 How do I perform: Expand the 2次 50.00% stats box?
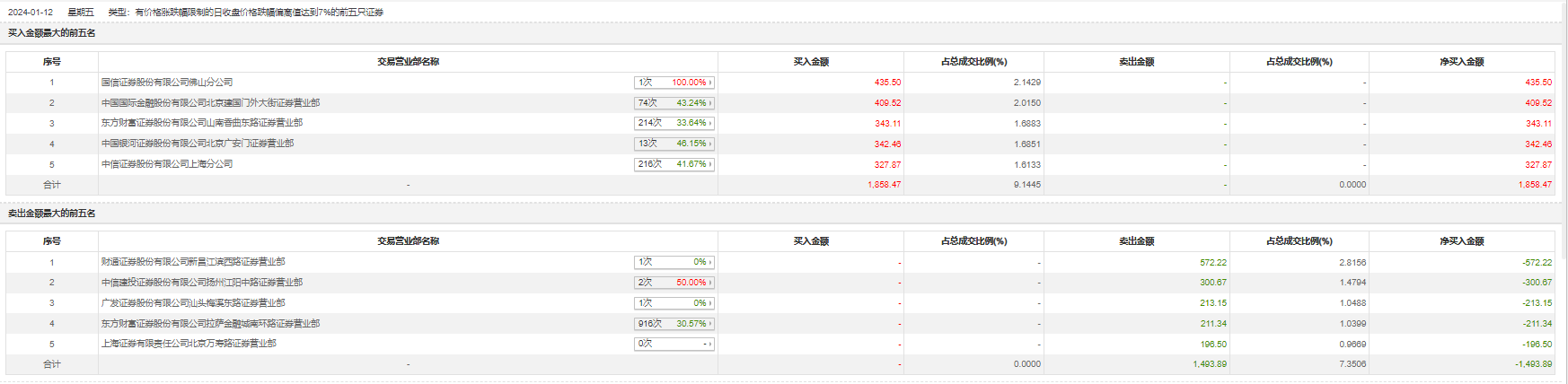pyautogui.click(x=674, y=283)
